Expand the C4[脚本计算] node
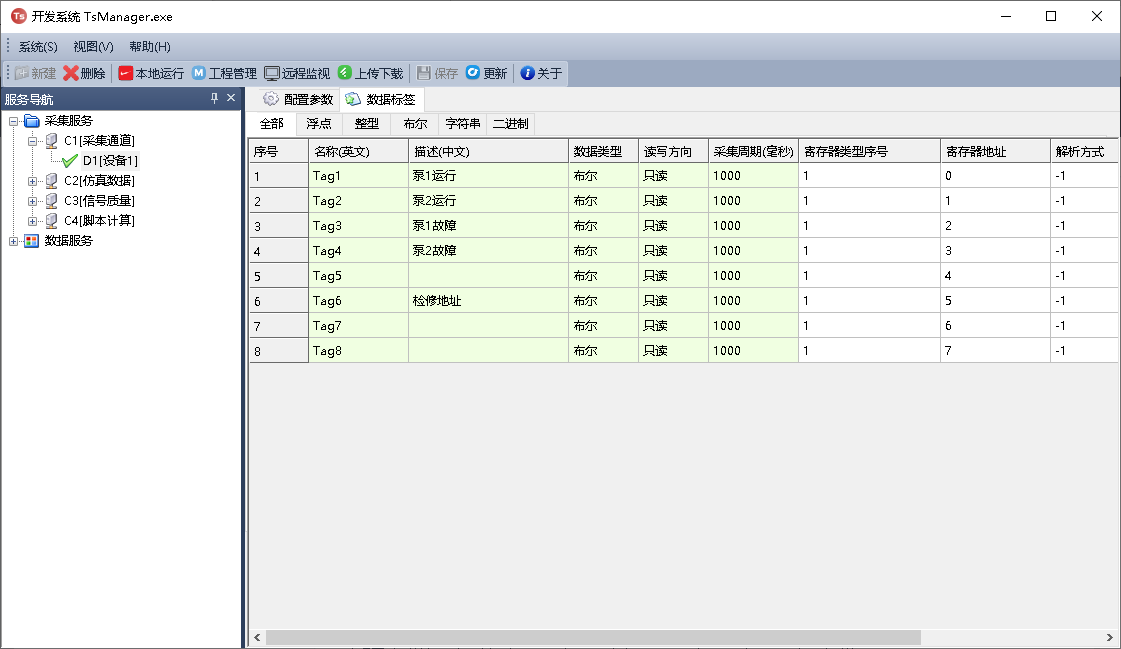Viewport: 1121px width, 649px height. 33,221
